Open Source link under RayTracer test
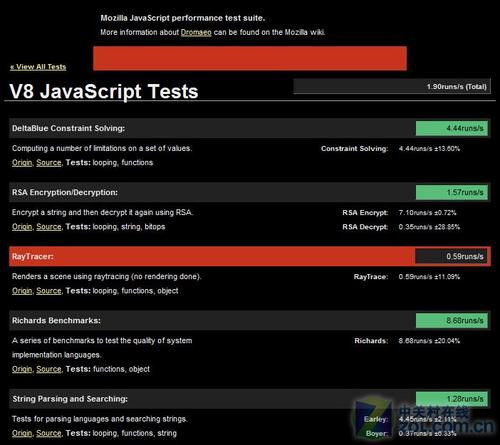The image size is (500, 445). [x=49, y=291]
